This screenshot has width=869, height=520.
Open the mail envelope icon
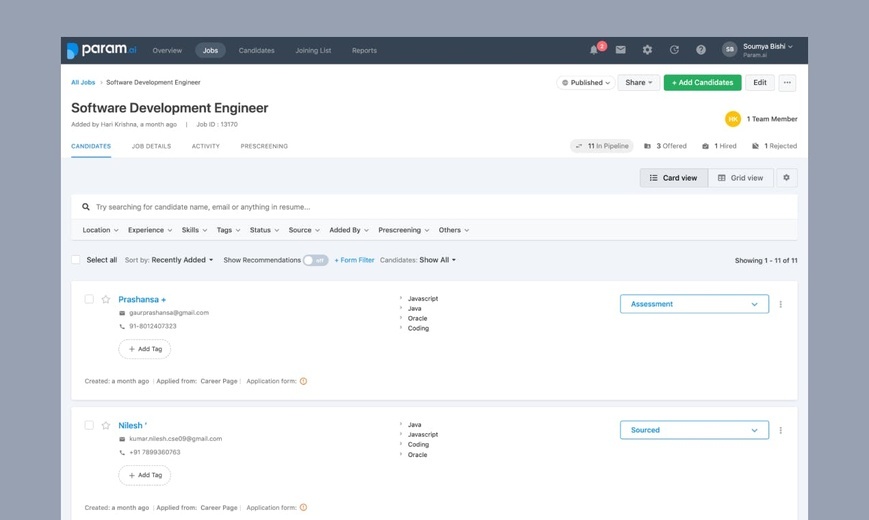pos(621,50)
